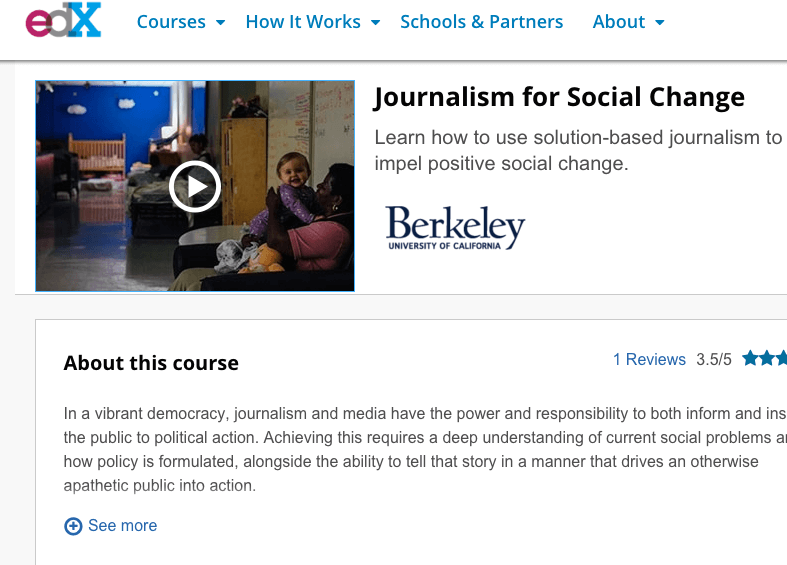Screen dimensions: 787x565
Task: Expand the Courses dropdown arrow
Action: pyautogui.click(x=220, y=22)
